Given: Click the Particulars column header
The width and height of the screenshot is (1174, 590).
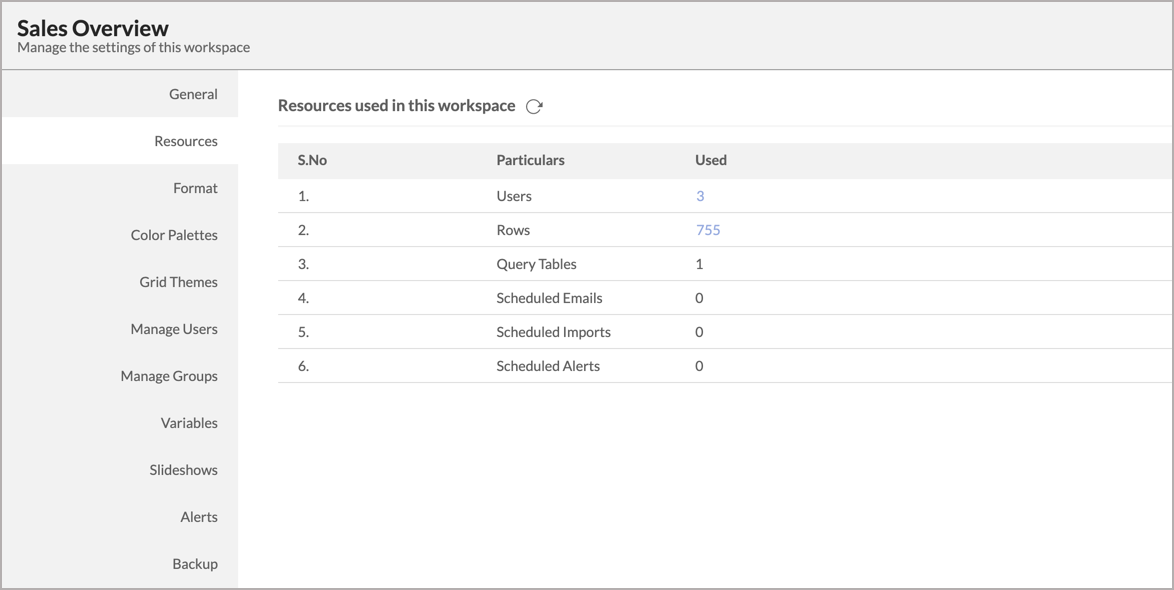Looking at the screenshot, I should click(530, 160).
